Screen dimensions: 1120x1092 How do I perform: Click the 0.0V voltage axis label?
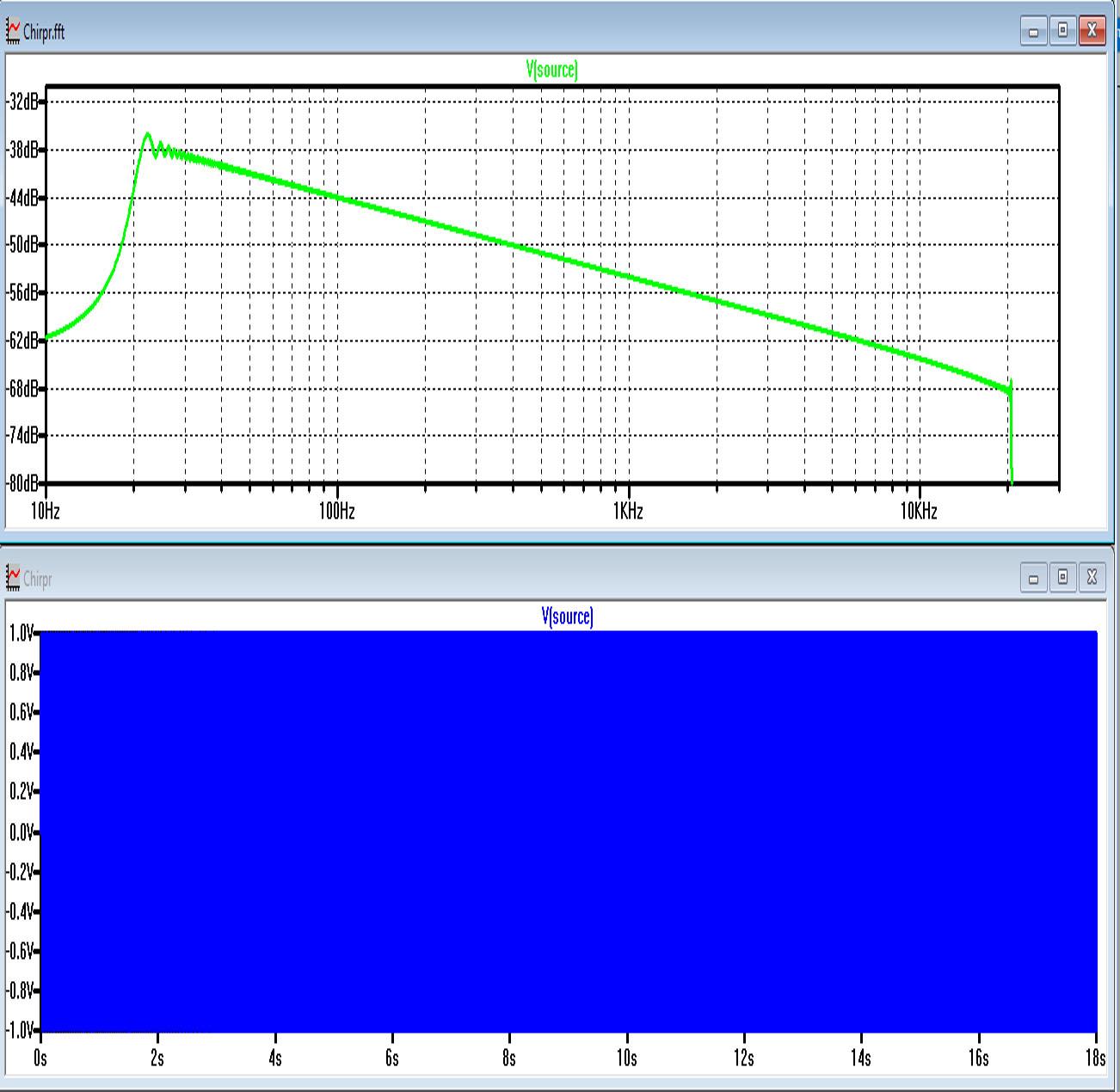[x=21, y=832]
